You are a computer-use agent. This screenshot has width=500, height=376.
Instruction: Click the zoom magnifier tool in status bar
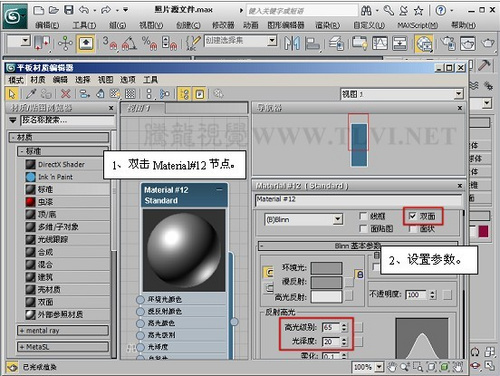point(405,367)
